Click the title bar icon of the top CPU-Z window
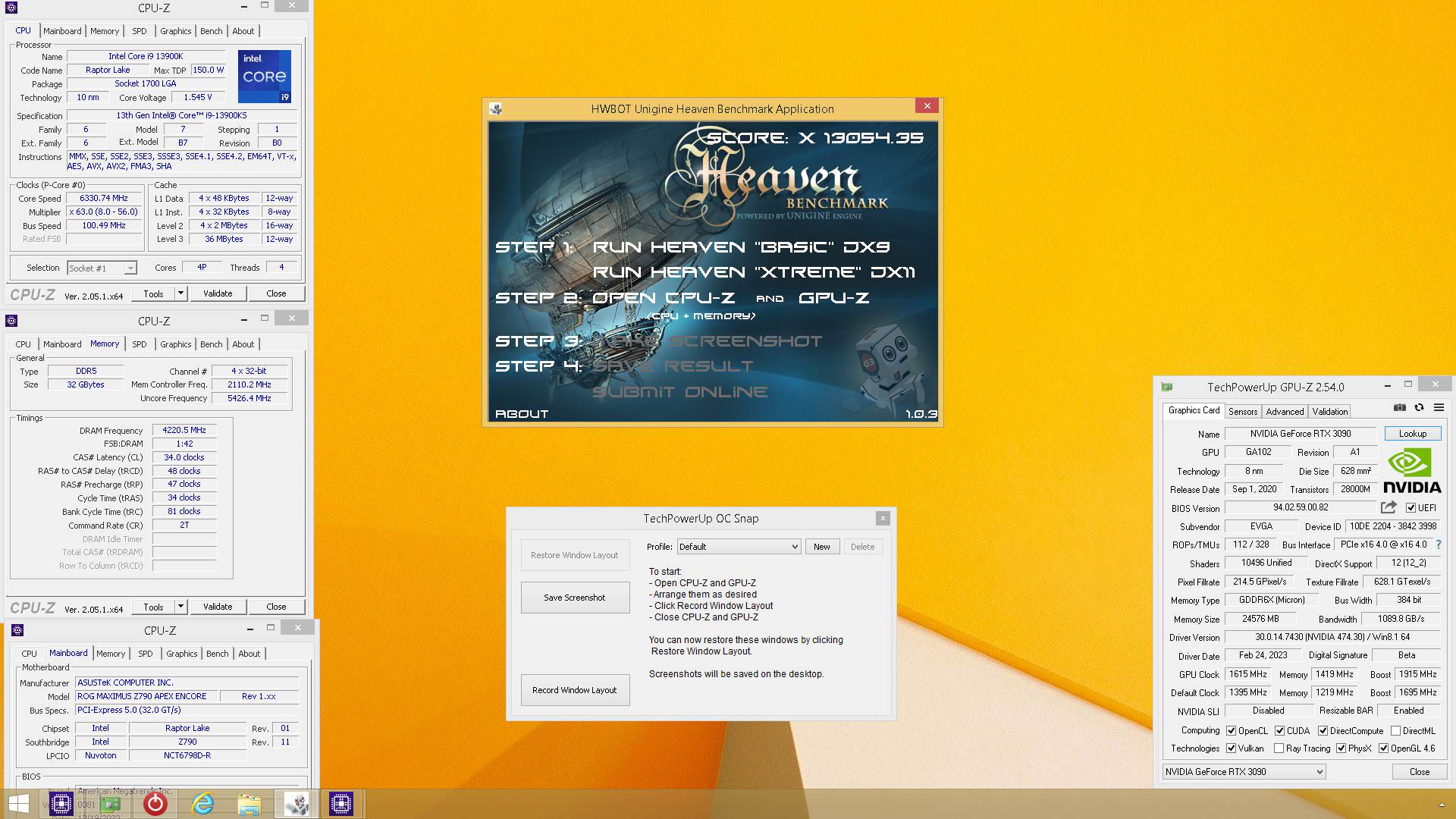This screenshot has height=819, width=1456. coord(11,8)
